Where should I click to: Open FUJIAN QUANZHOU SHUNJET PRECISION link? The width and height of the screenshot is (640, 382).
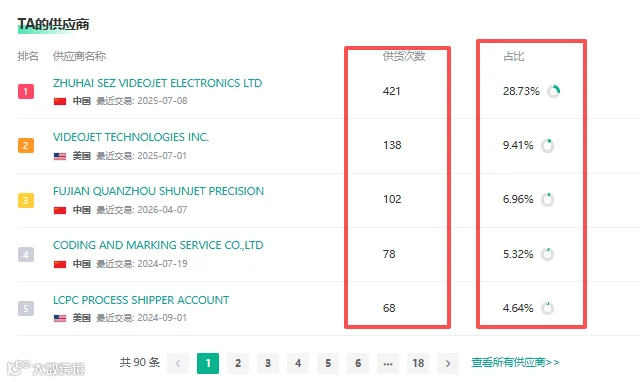pyautogui.click(x=158, y=191)
